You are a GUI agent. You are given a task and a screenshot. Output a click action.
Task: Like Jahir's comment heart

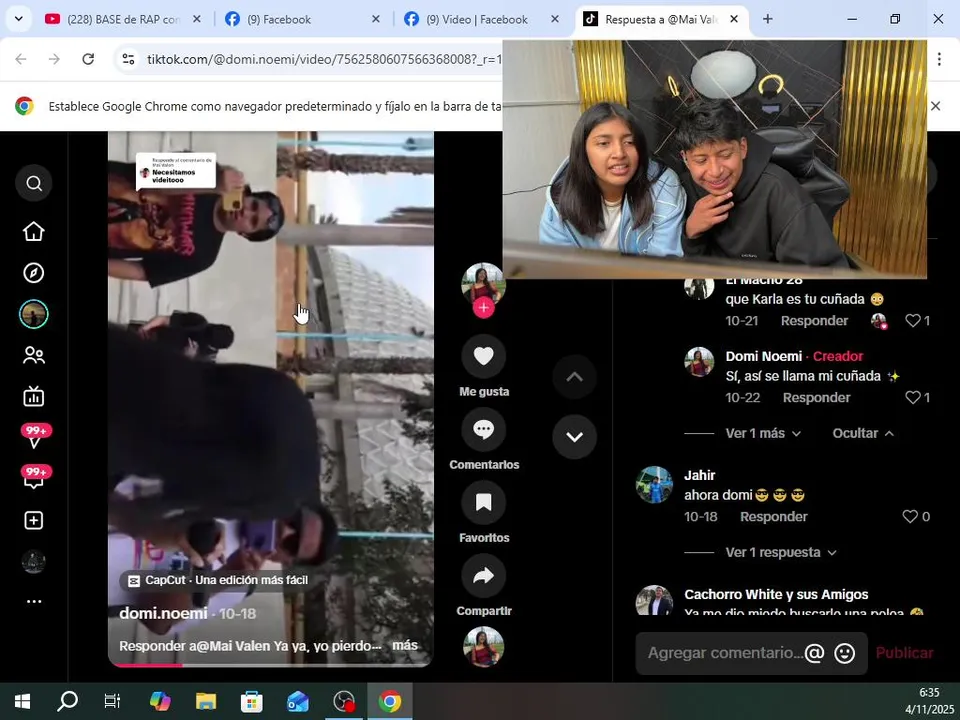[x=910, y=517]
